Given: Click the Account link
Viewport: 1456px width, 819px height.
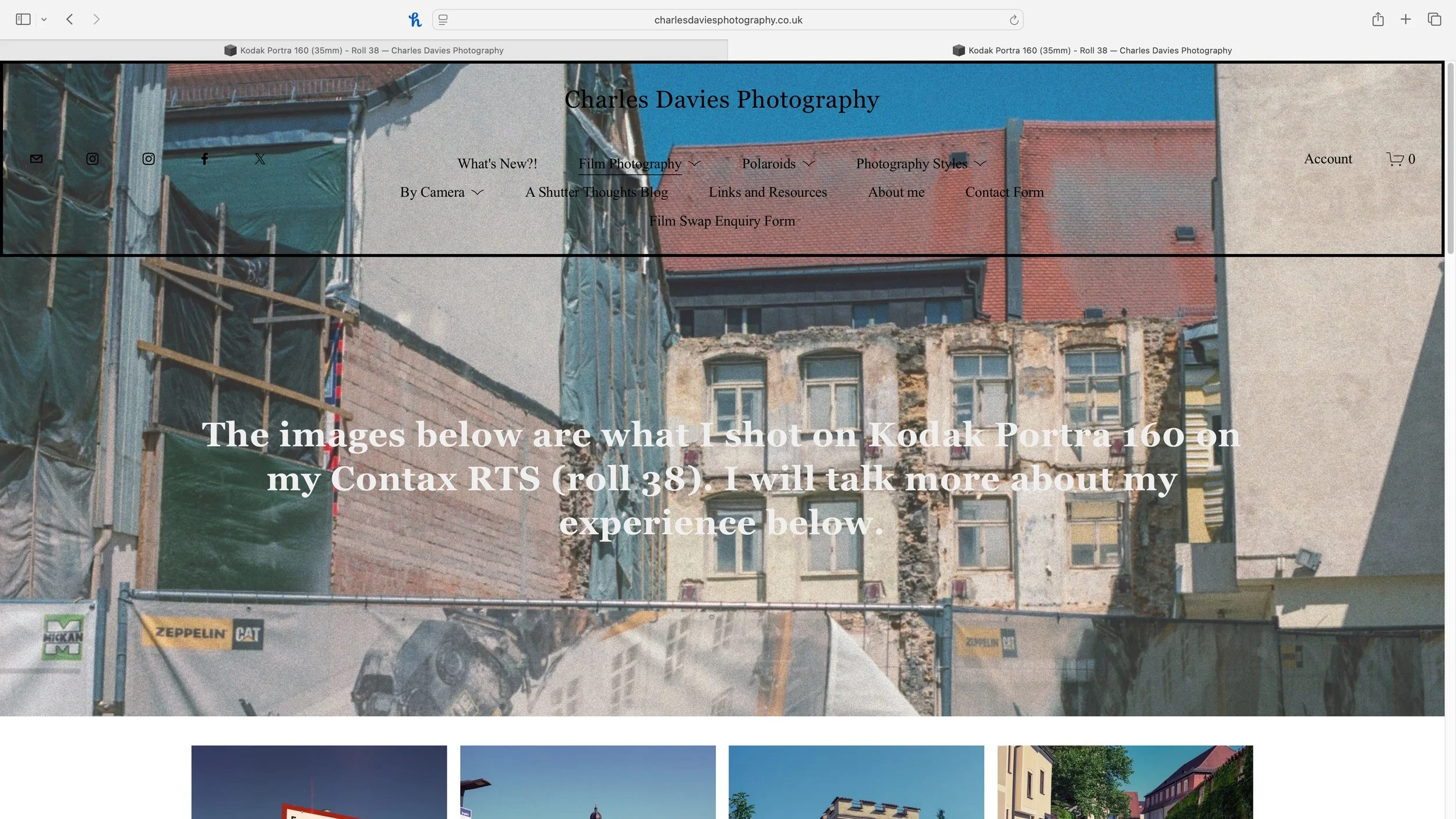Looking at the screenshot, I should pyautogui.click(x=1327, y=159).
